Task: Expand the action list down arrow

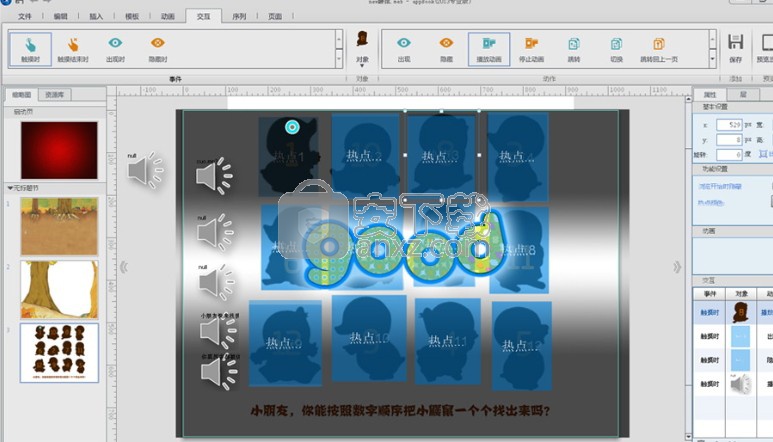Action: pyautogui.click(x=712, y=59)
